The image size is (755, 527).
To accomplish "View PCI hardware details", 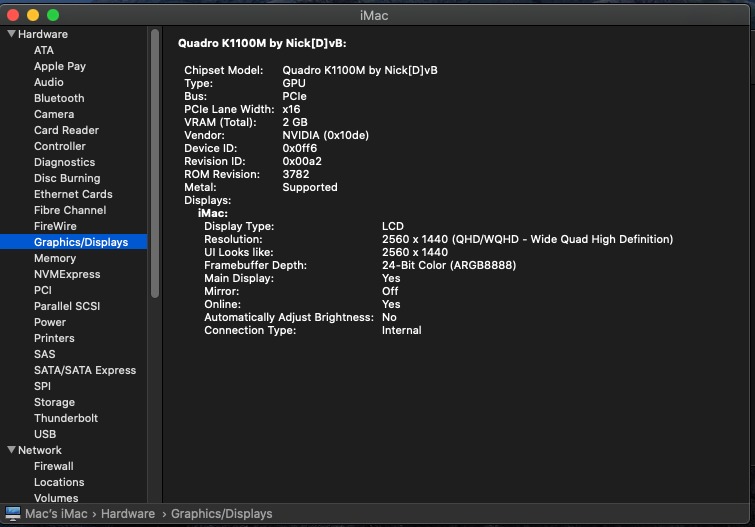I will (x=43, y=290).
